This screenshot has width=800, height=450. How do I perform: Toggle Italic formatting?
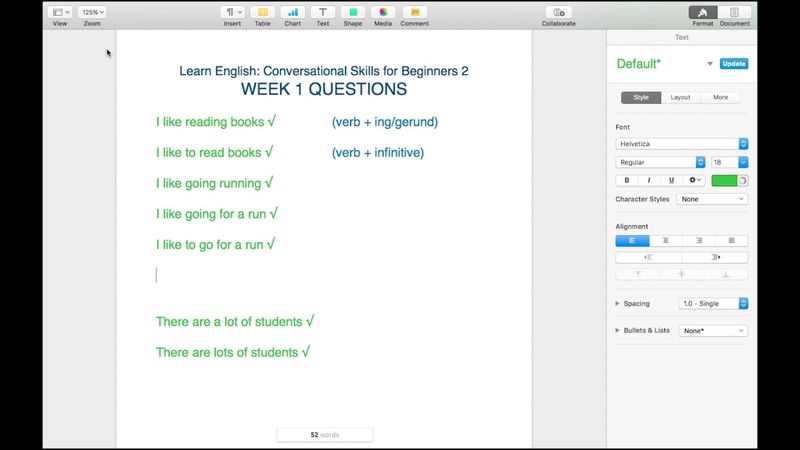pyautogui.click(x=648, y=180)
